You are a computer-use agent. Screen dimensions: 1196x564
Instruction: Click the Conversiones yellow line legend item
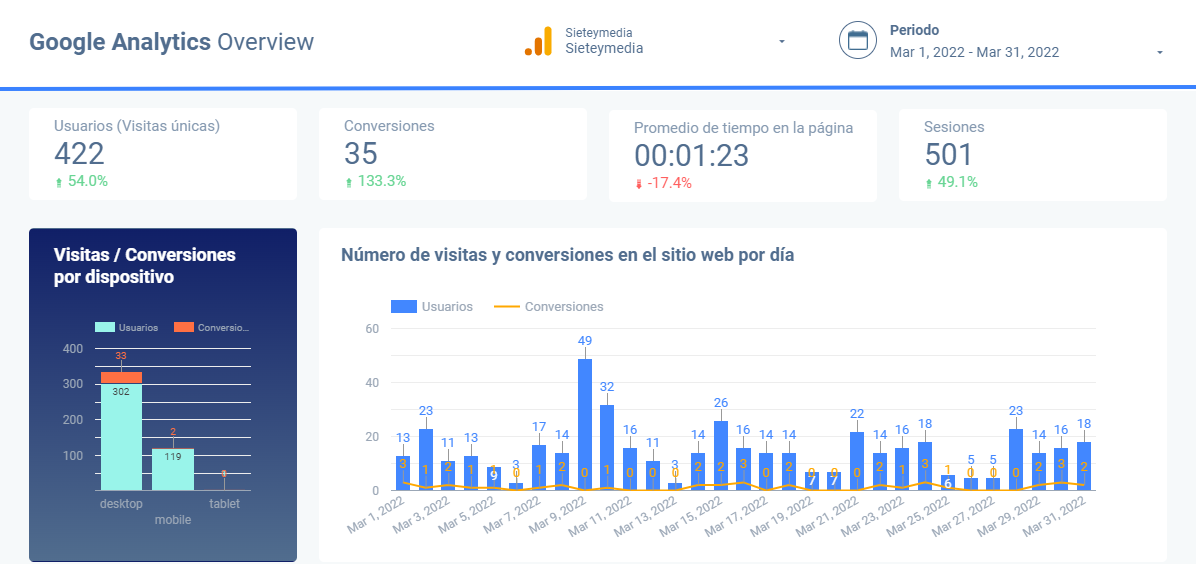click(x=549, y=307)
